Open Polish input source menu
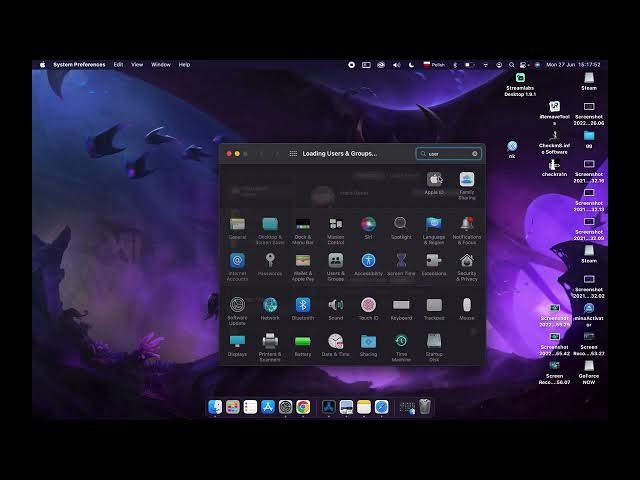640x480 pixels. tap(434, 64)
